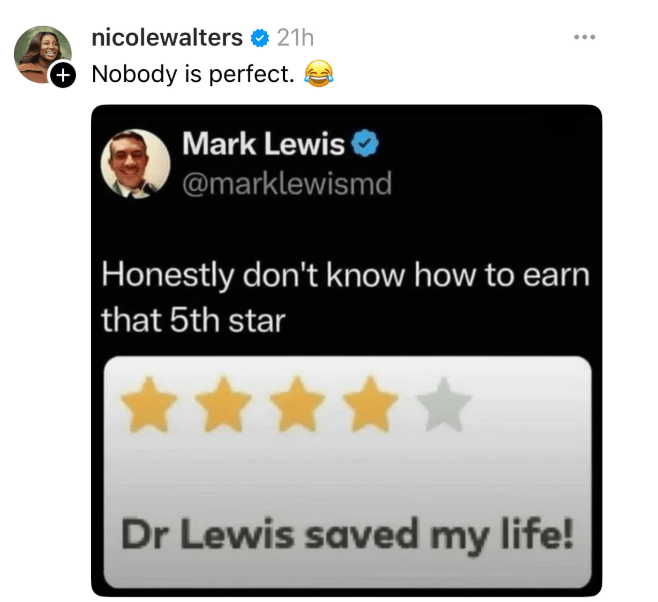658x602 pixels.
Task: Click the Mark Lewis display name
Action: tap(264, 144)
